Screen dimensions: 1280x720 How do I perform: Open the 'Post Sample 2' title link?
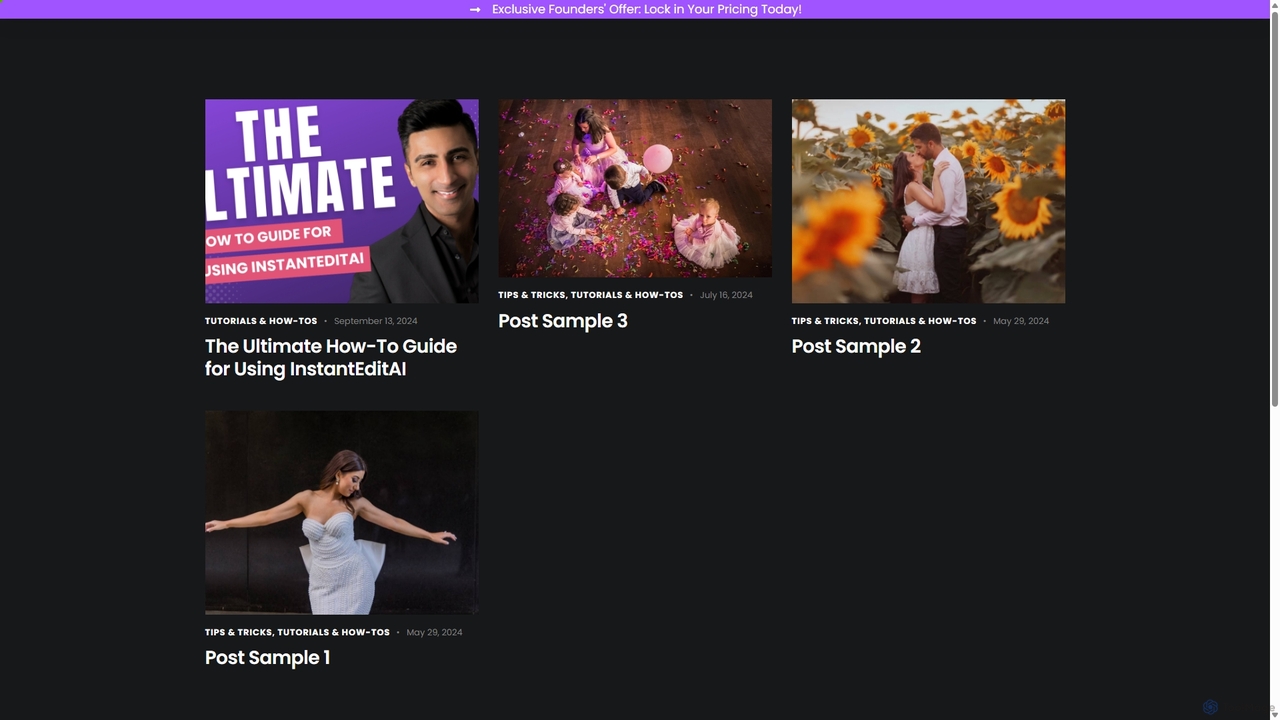coord(856,346)
